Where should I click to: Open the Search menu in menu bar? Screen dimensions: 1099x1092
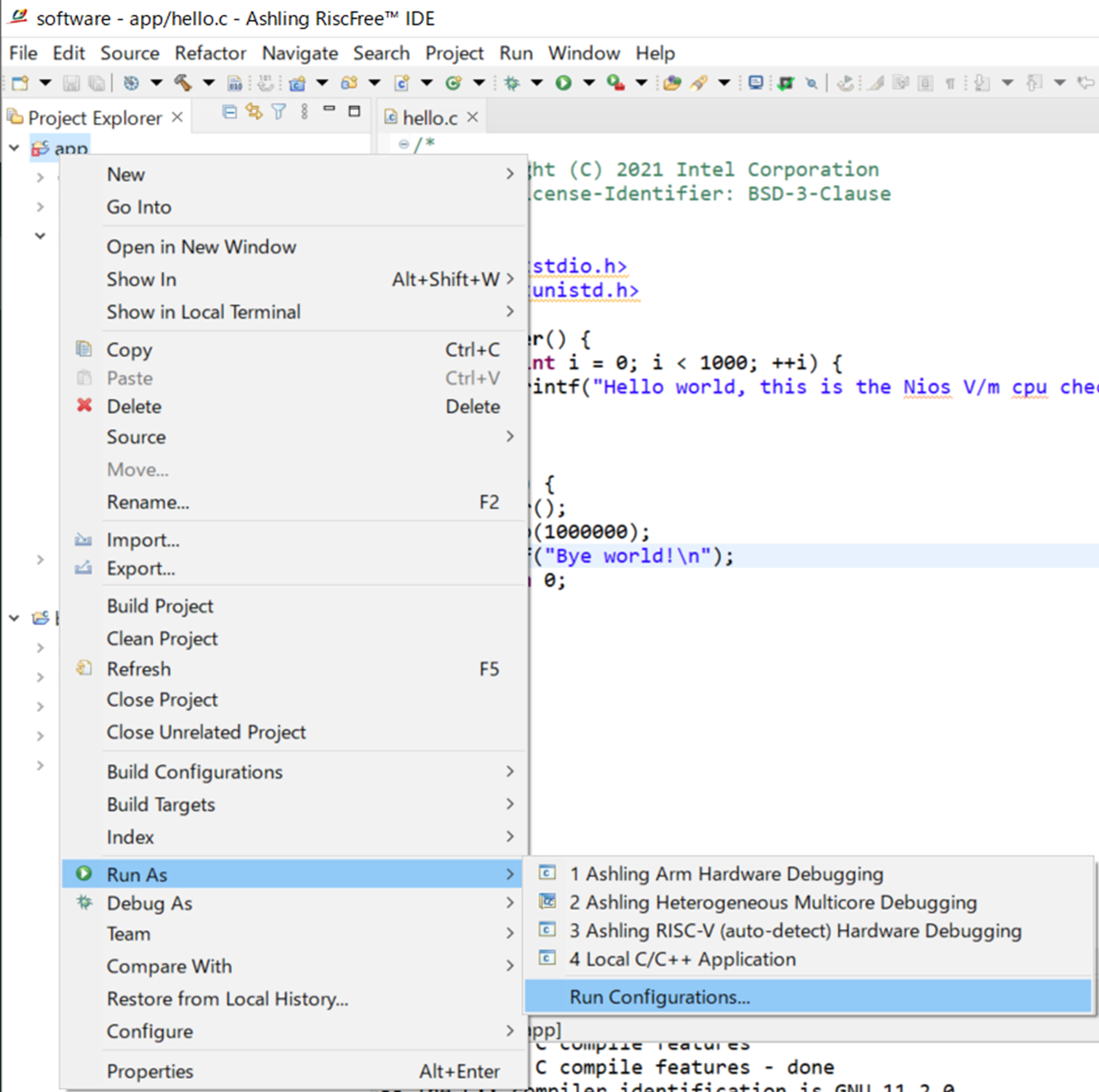[x=380, y=52]
